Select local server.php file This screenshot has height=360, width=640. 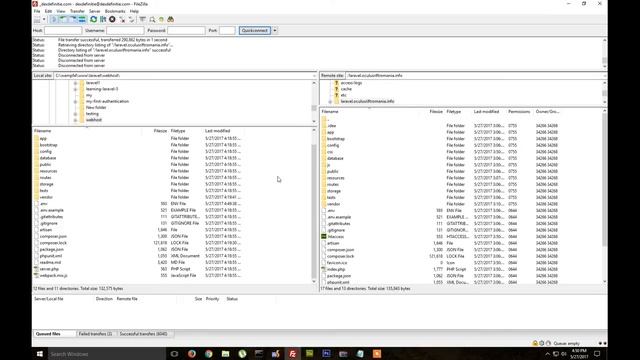[x=49, y=269]
